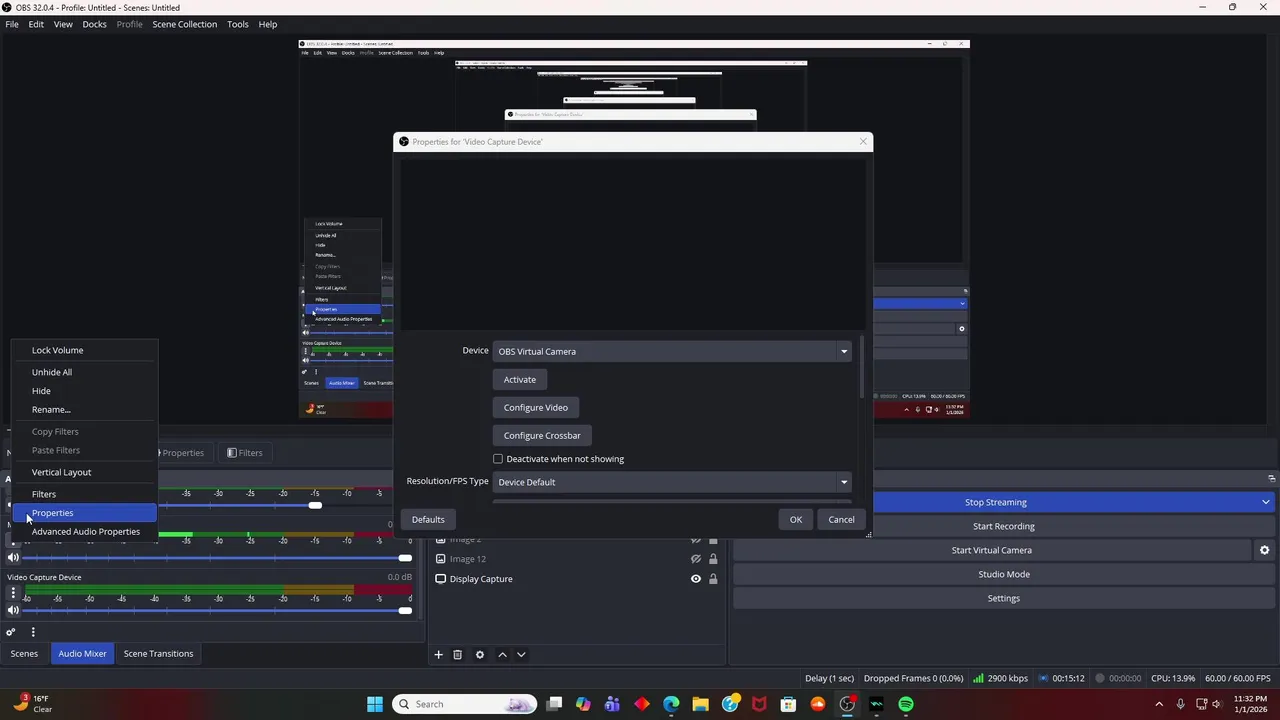This screenshot has width=1280, height=720.
Task: Move source down with arrow icon
Action: click(521, 654)
